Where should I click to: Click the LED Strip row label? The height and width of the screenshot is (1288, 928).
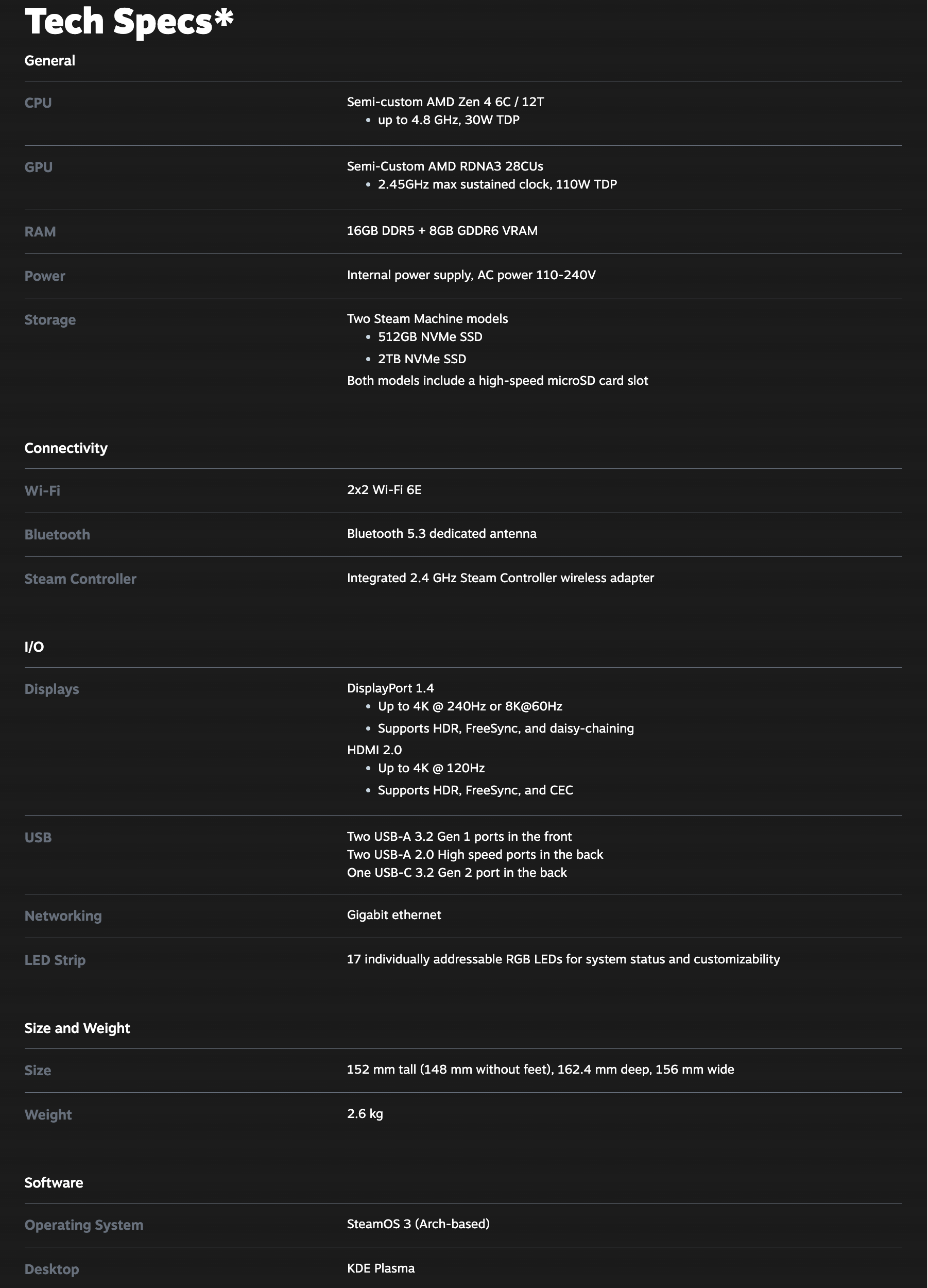point(55,960)
